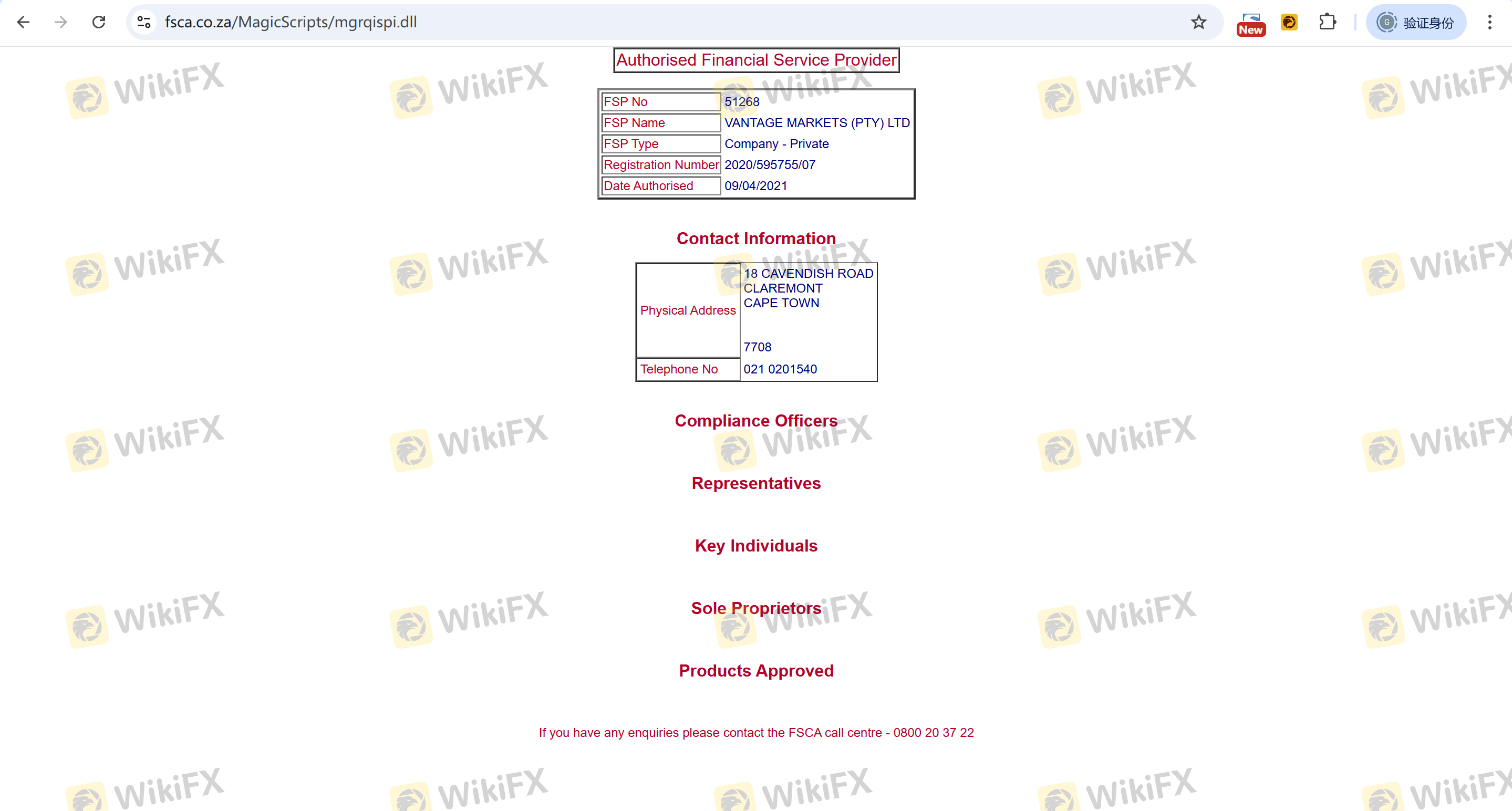Open Sole Proprietors heading
The image size is (1512, 811).
755,608
